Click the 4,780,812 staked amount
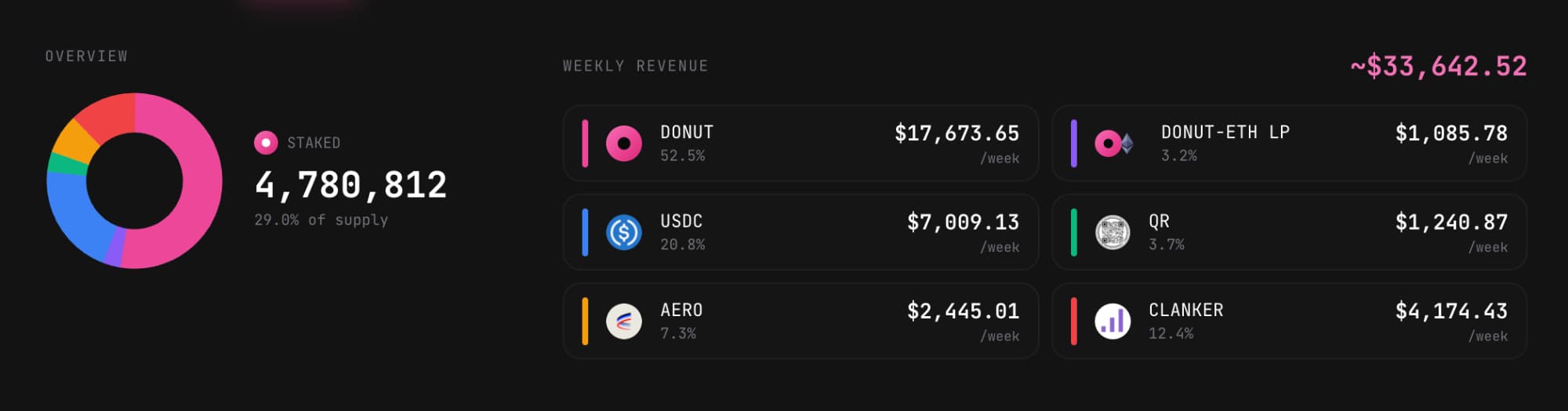 pos(350,186)
